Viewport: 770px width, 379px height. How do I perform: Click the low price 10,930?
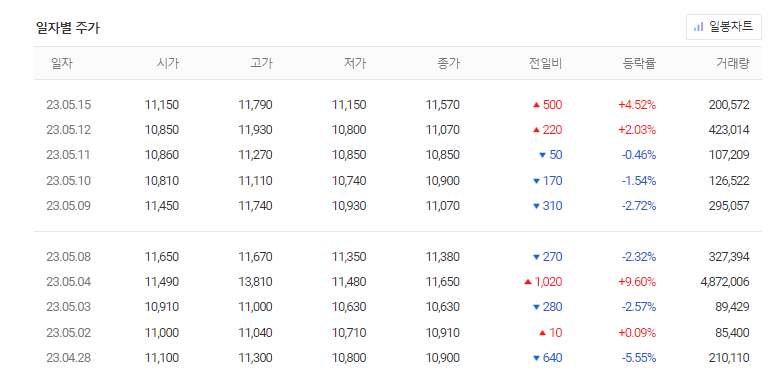[x=349, y=206]
